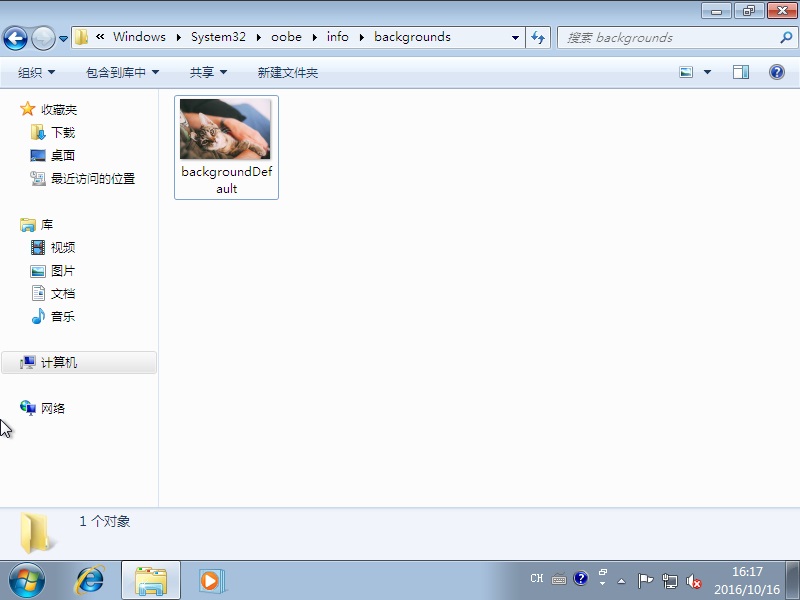
Task: Select the backgroundDefault cat thumbnail
Action: tap(225, 129)
